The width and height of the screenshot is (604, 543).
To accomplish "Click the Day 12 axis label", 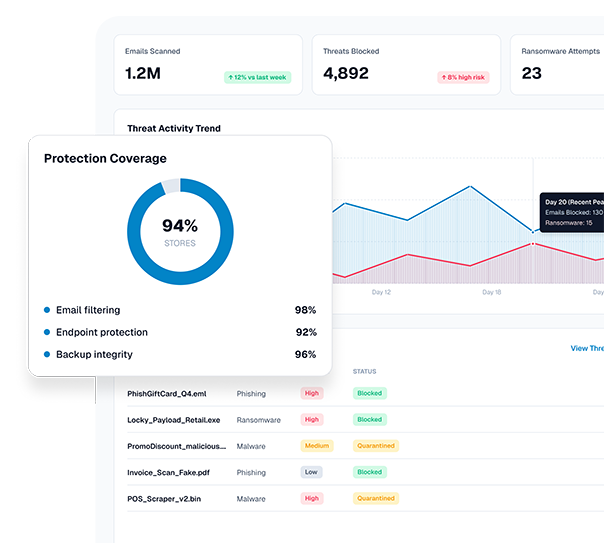I will [x=381, y=292].
